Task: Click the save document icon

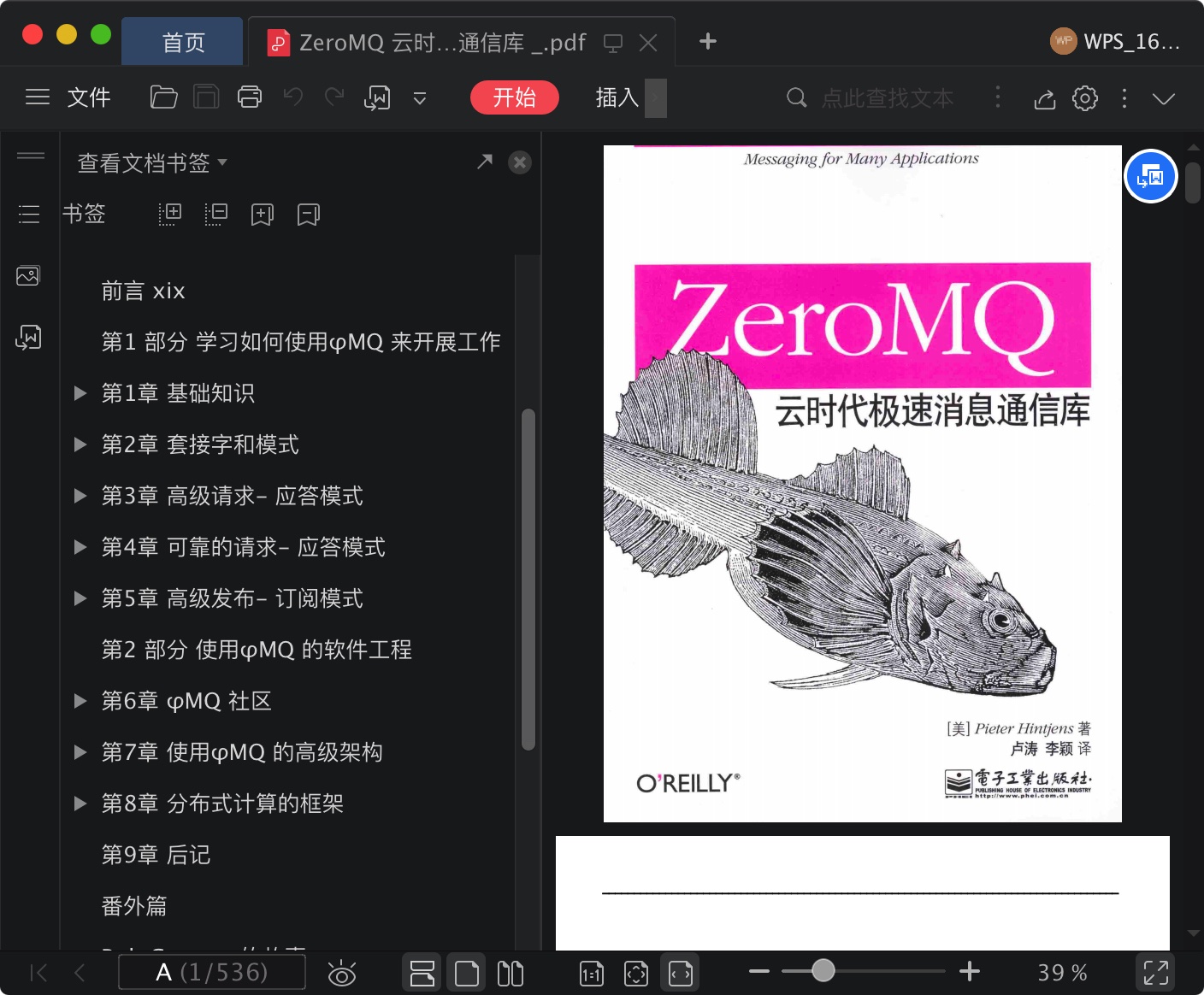Action: pos(206,97)
